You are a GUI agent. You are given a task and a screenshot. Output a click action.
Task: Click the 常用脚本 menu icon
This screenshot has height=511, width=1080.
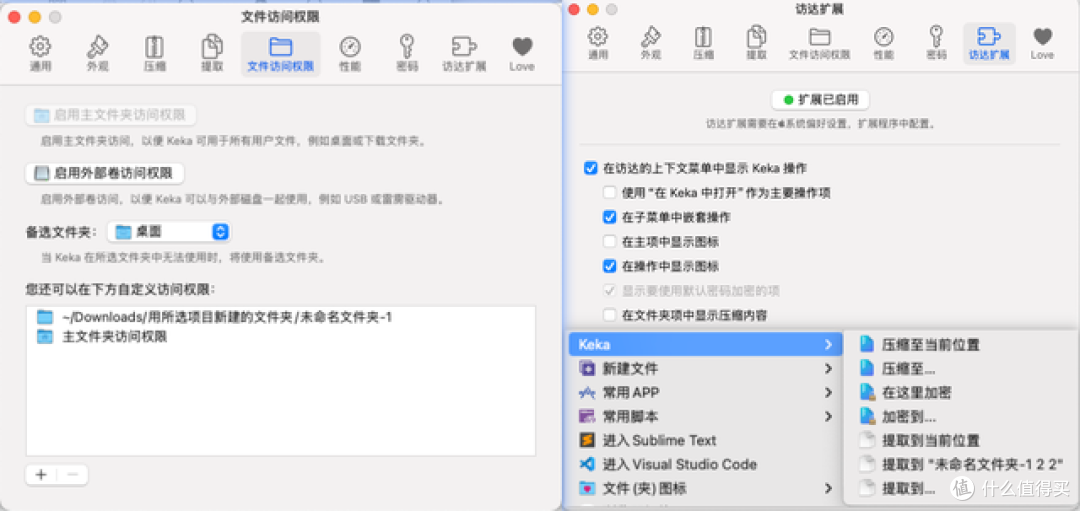coord(587,417)
